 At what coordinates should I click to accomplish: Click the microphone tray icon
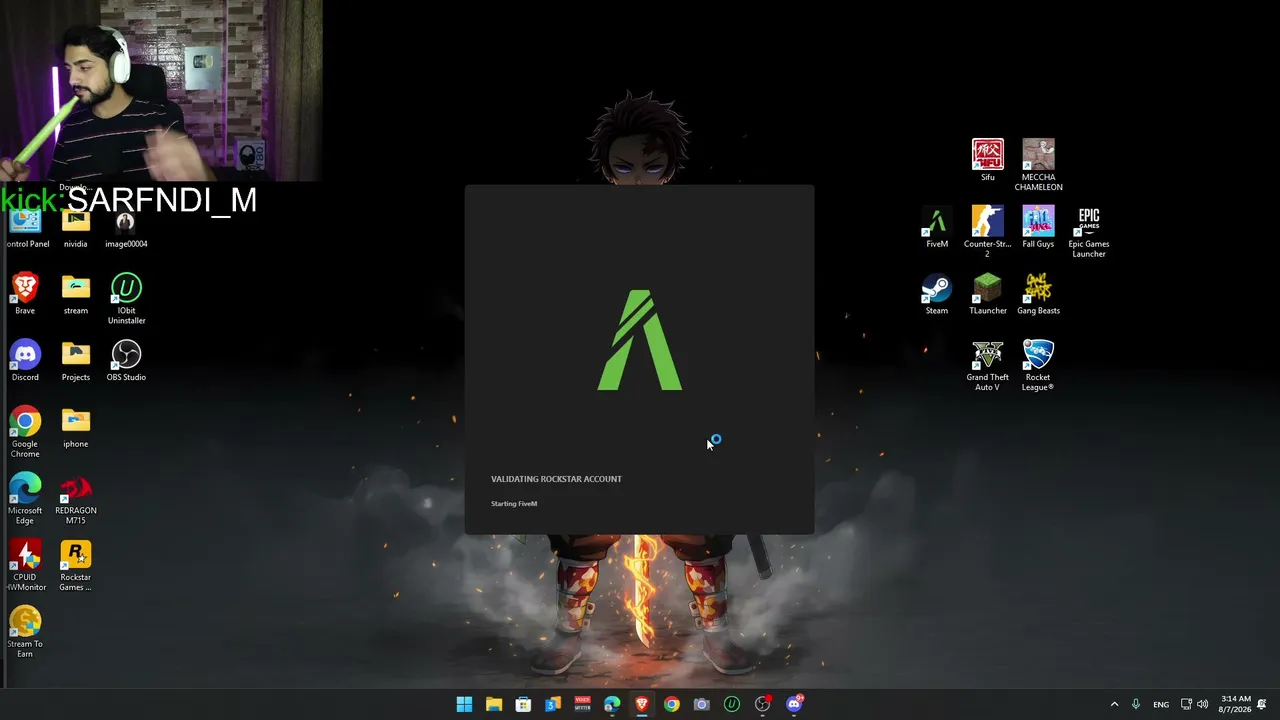pyautogui.click(x=1136, y=704)
